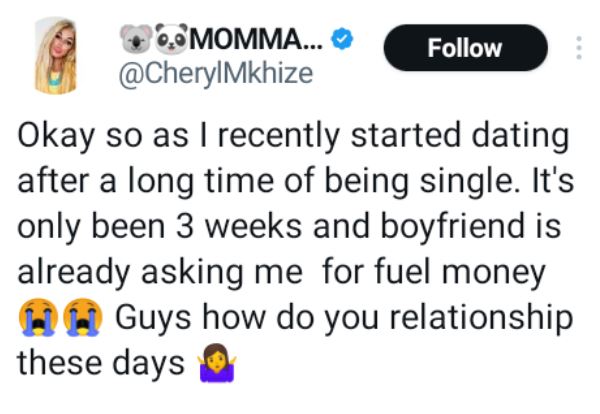The width and height of the screenshot is (600, 414).
Task: Click the first crying face emoji
Action: (x=35, y=319)
